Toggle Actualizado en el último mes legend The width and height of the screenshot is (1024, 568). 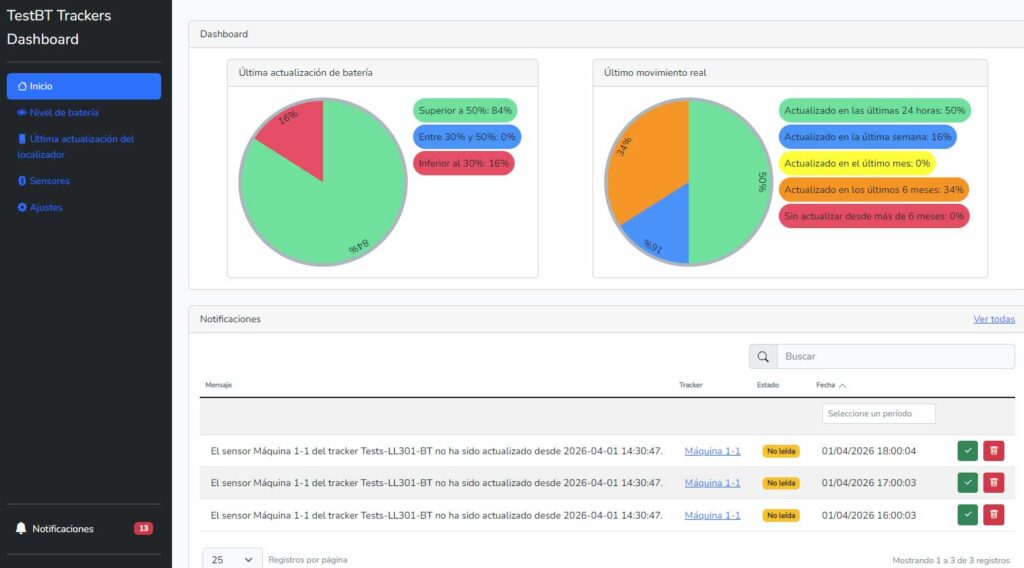pos(857,163)
